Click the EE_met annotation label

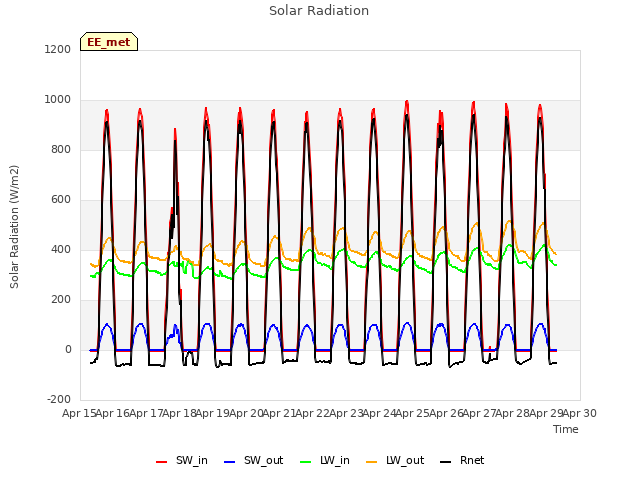tap(109, 42)
